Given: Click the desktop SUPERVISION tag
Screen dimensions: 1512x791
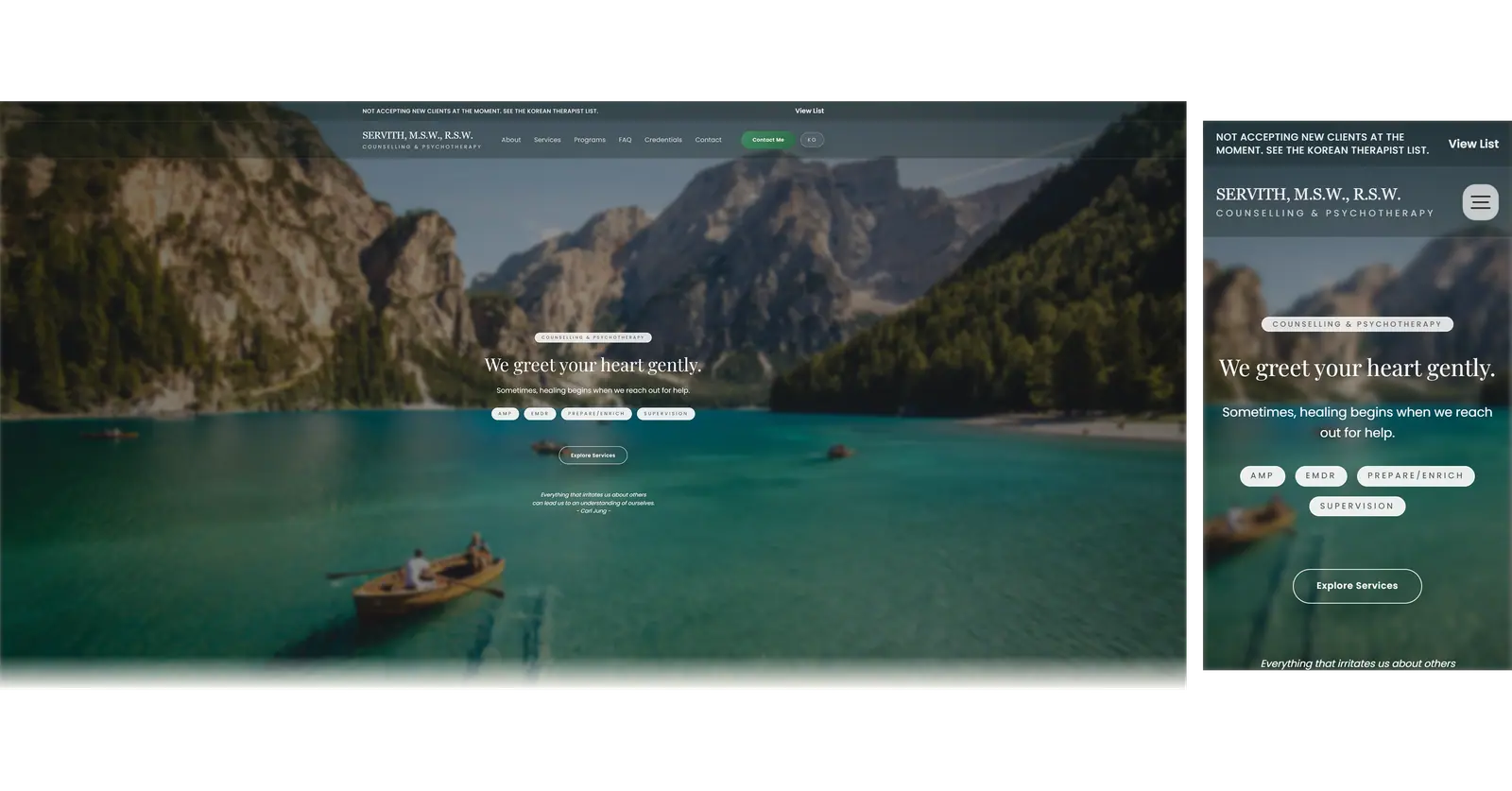Looking at the screenshot, I should (x=665, y=414).
